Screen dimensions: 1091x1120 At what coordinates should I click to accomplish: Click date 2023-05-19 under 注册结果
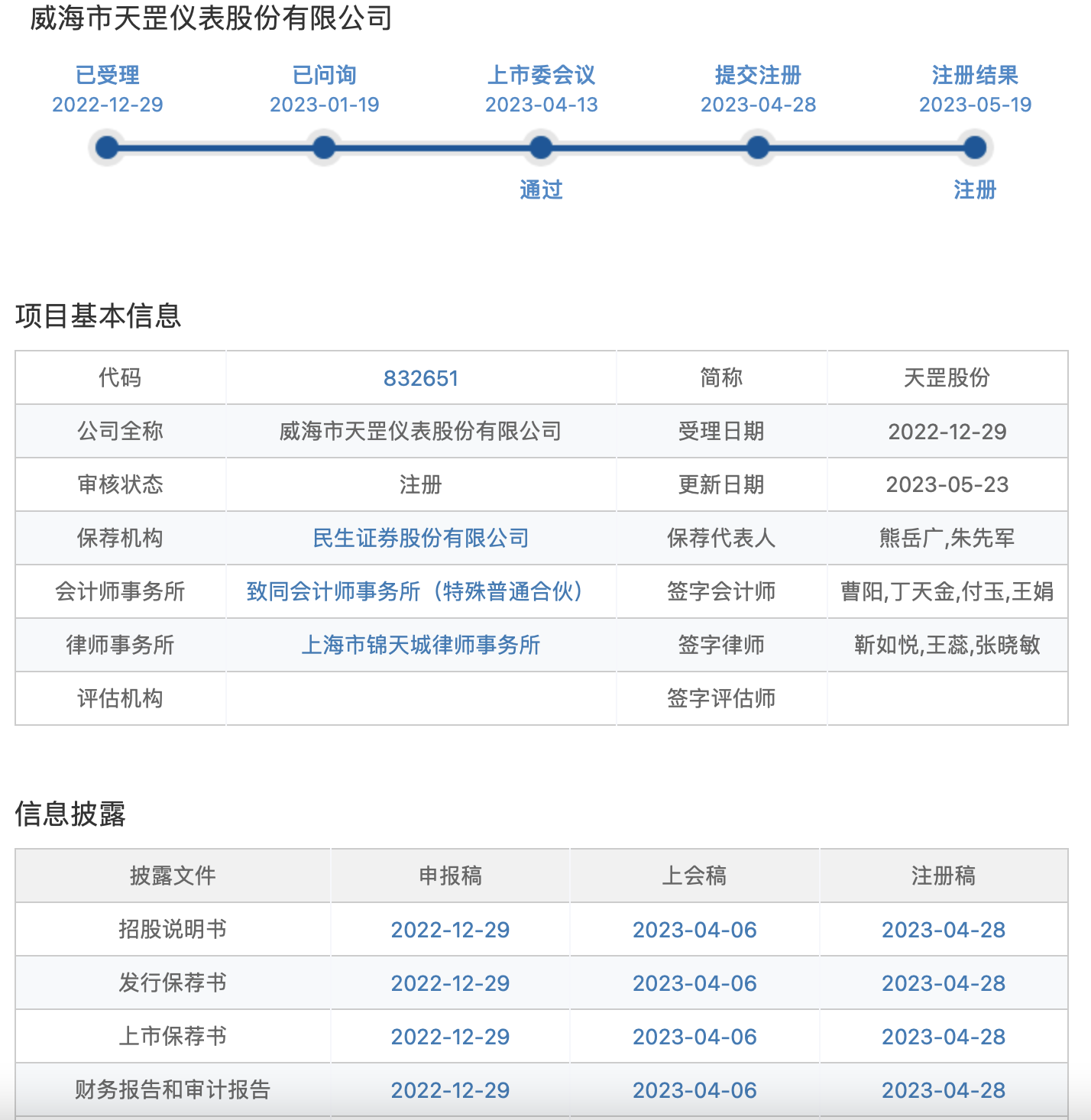click(976, 105)
